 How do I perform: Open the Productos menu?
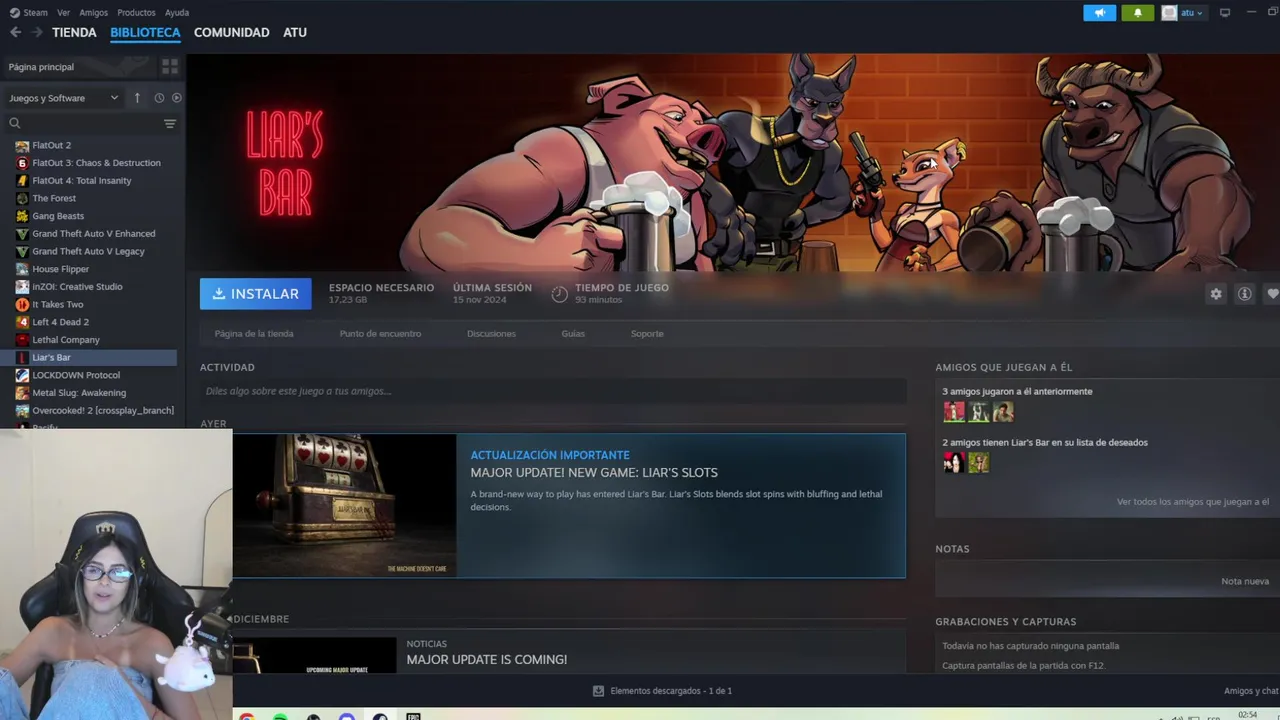[x=136, y=13]
